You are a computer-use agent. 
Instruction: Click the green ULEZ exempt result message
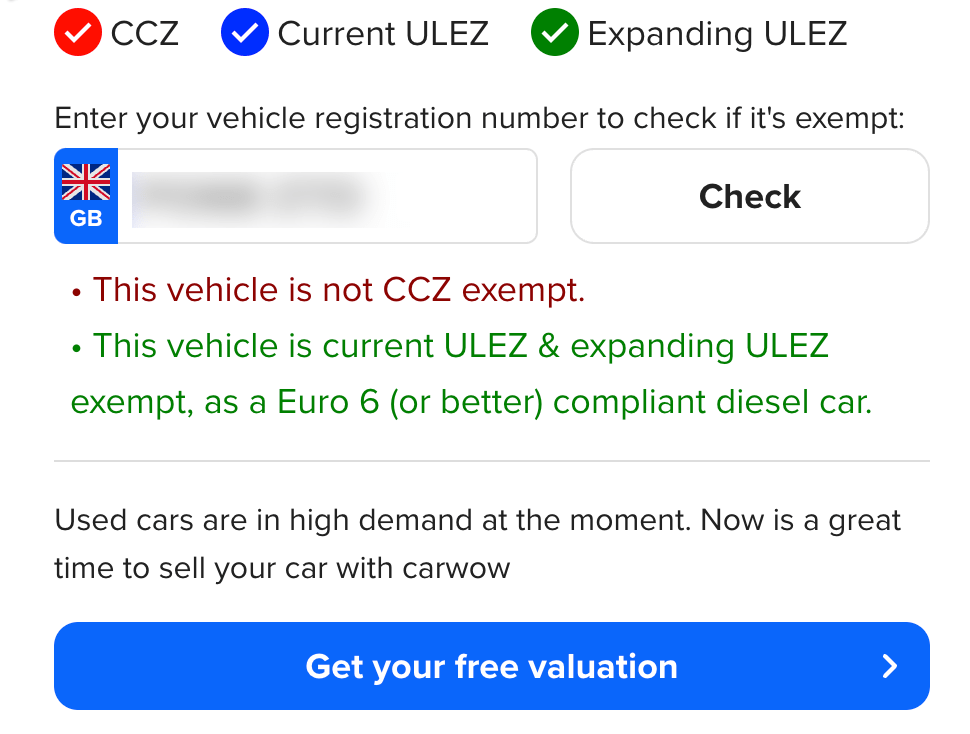tap(470, 374)
